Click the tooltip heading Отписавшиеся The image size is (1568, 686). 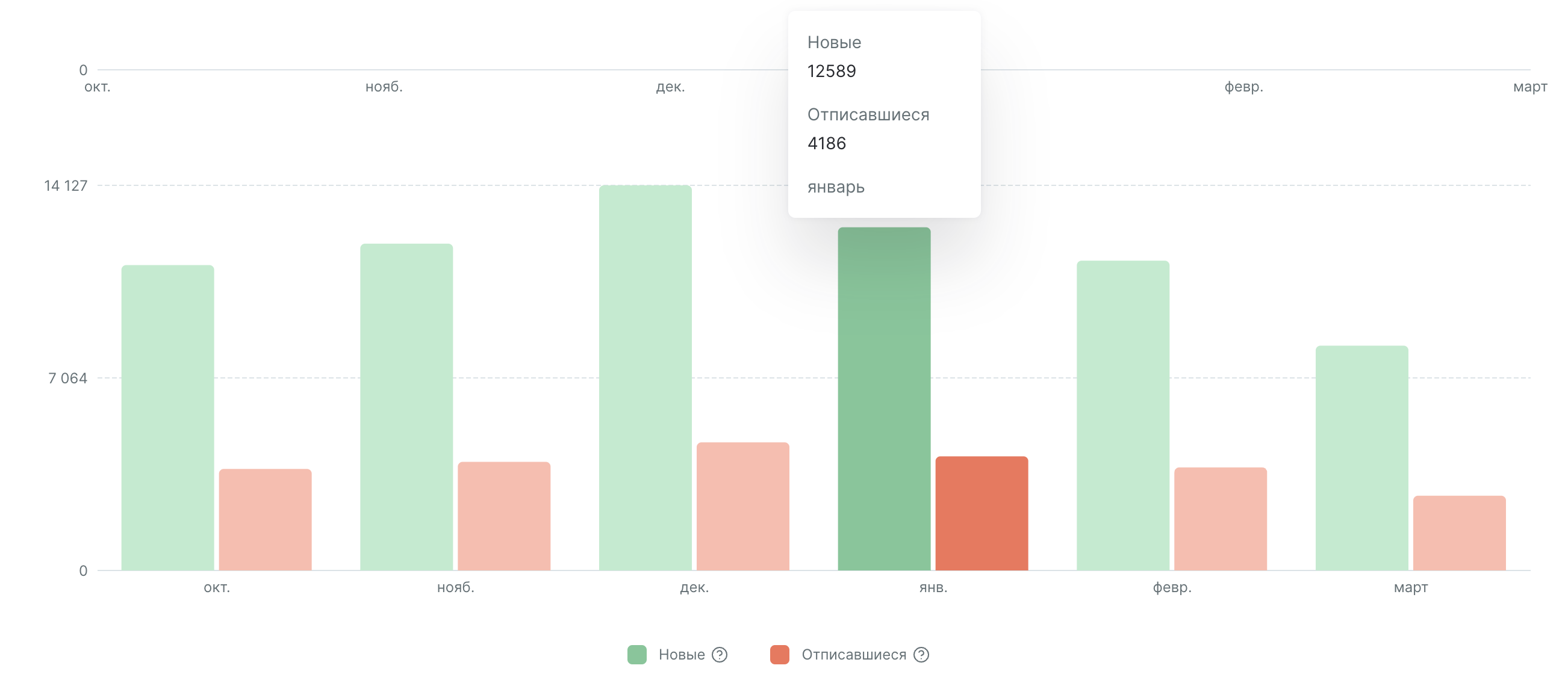point(868,114)
